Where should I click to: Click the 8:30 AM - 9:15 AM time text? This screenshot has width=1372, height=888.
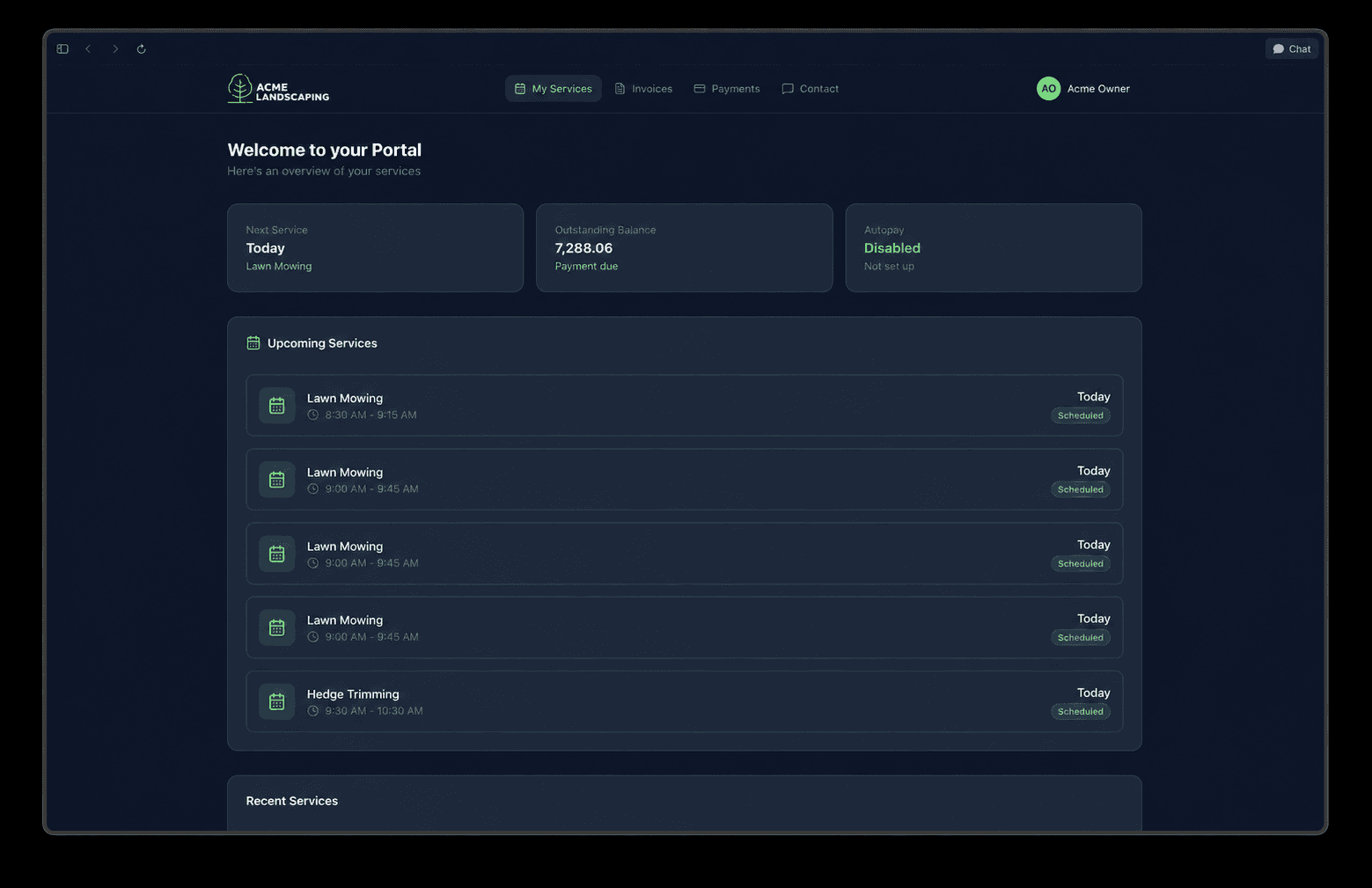point(371,415)
